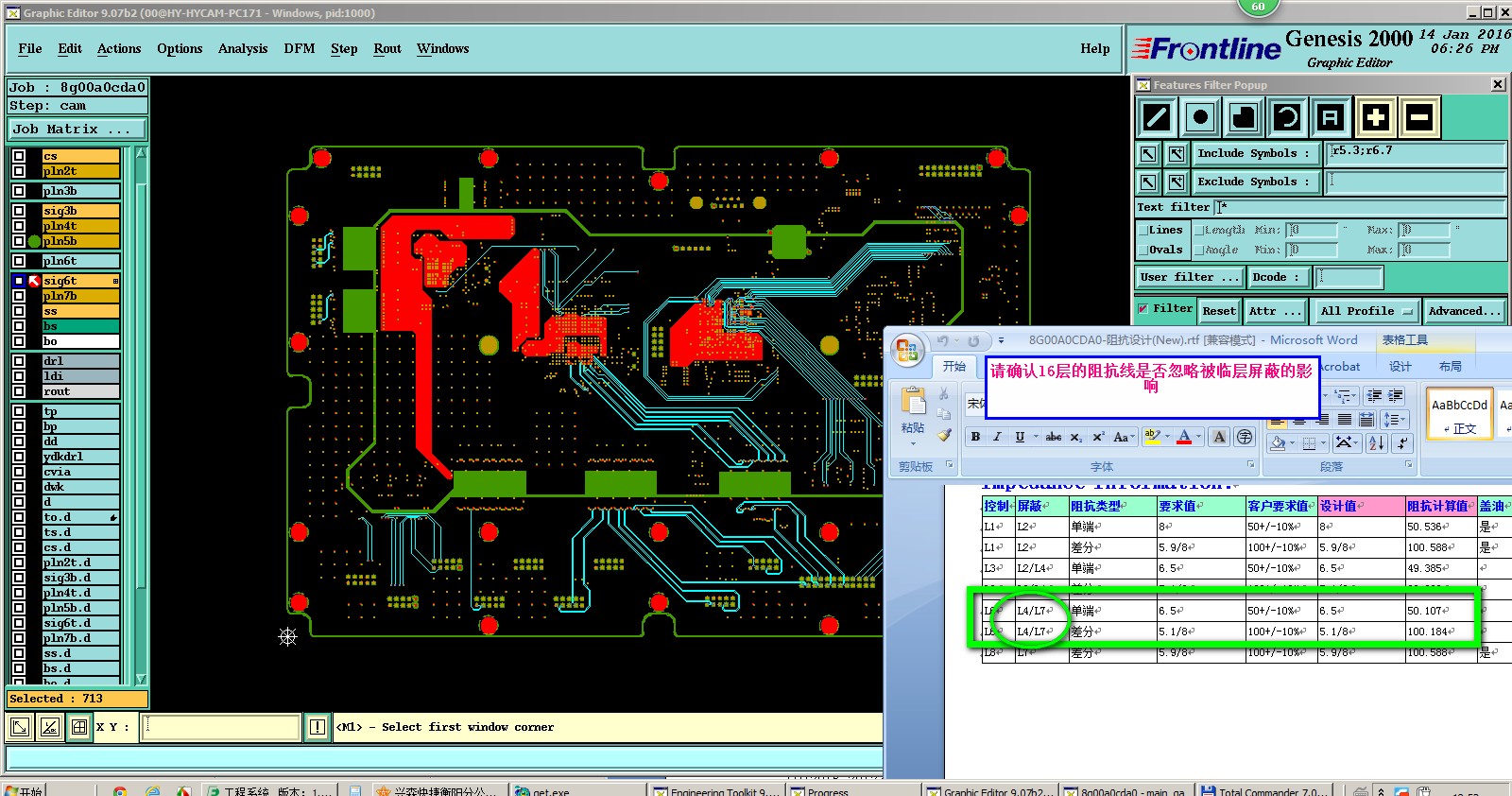Click the Job Matrix button
This screenshot has height=796, width=1512.
[77, 130]
